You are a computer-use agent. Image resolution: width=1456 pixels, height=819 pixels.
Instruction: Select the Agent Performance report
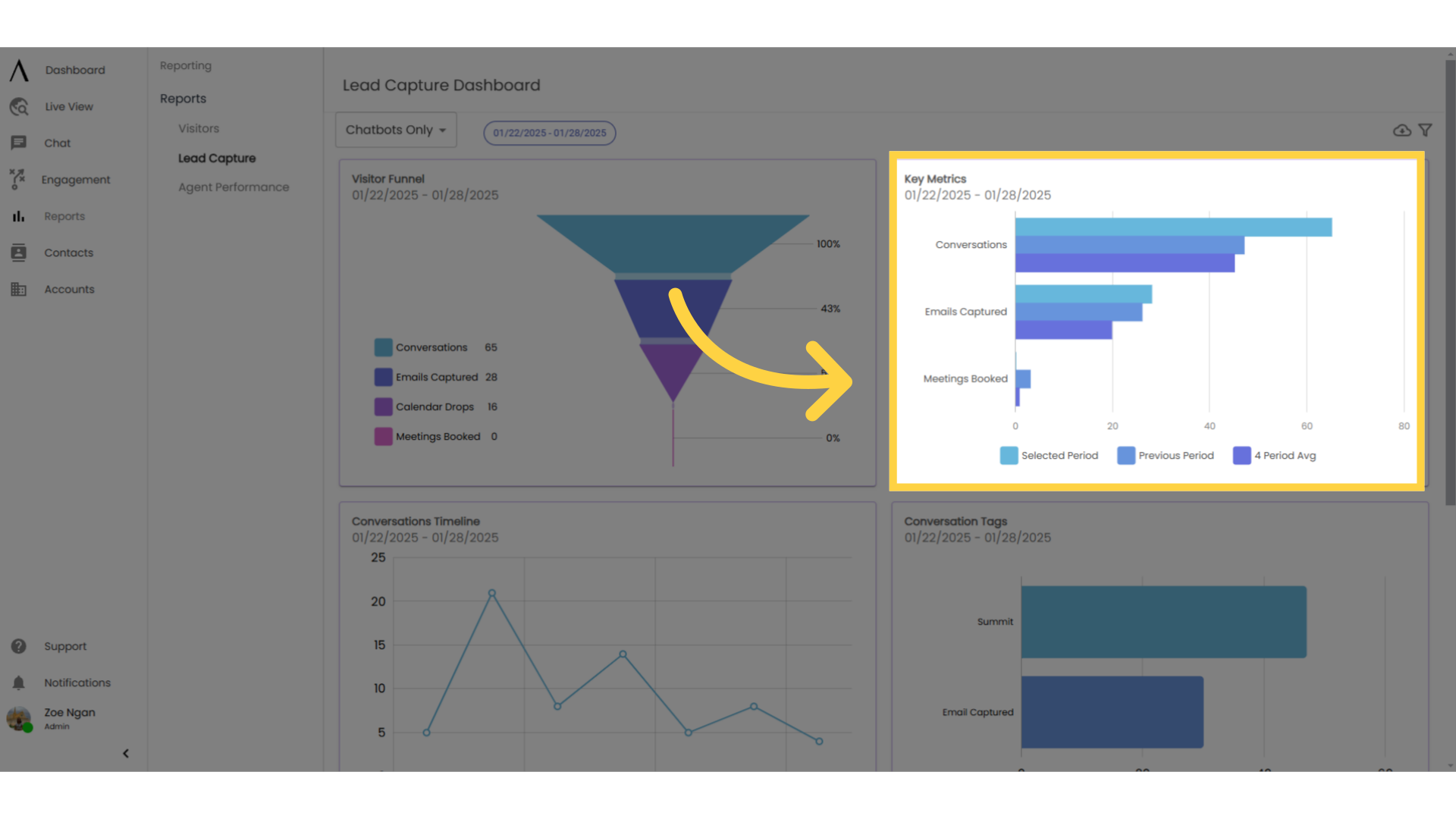233,187
